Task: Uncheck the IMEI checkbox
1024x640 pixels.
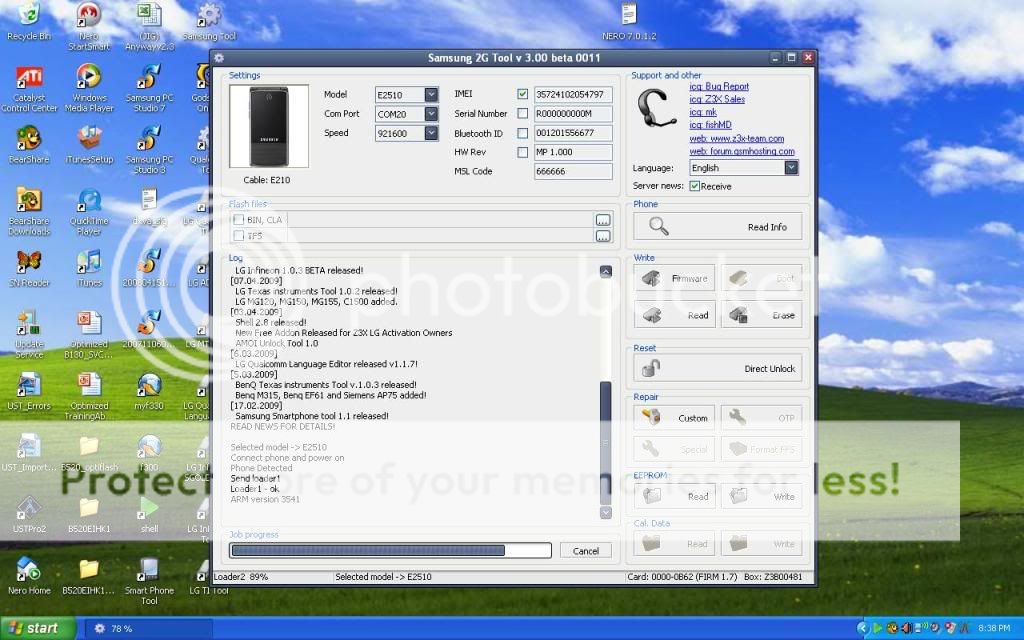Action: [x=522, y=94]
